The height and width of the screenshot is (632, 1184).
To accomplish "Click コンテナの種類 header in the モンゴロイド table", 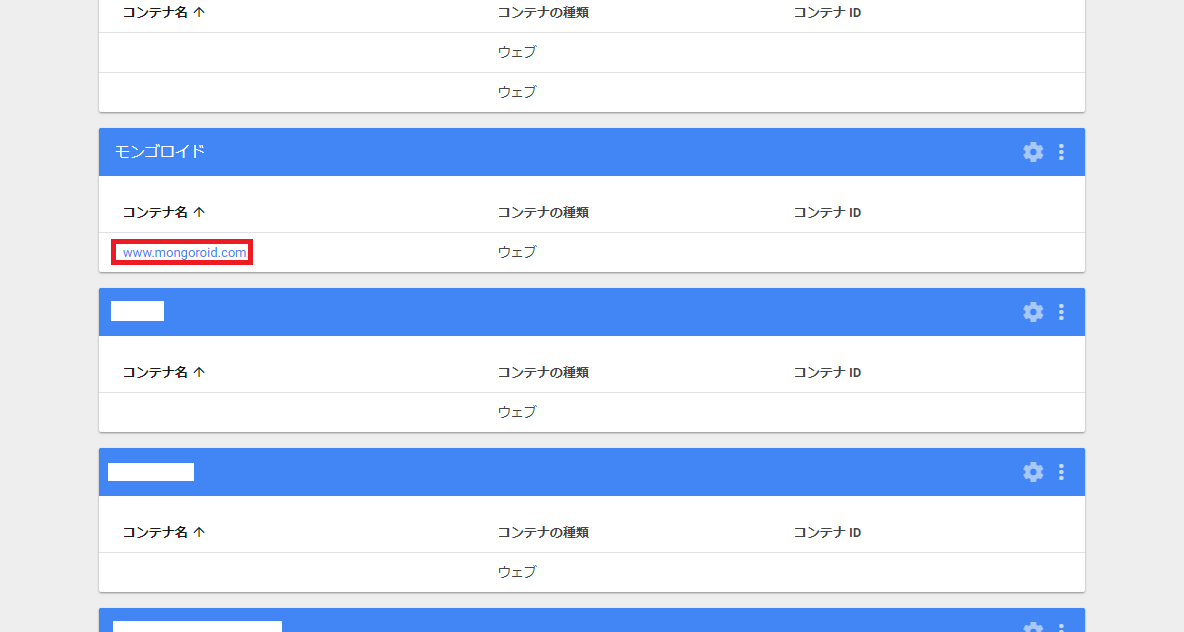I will [543, 212].
